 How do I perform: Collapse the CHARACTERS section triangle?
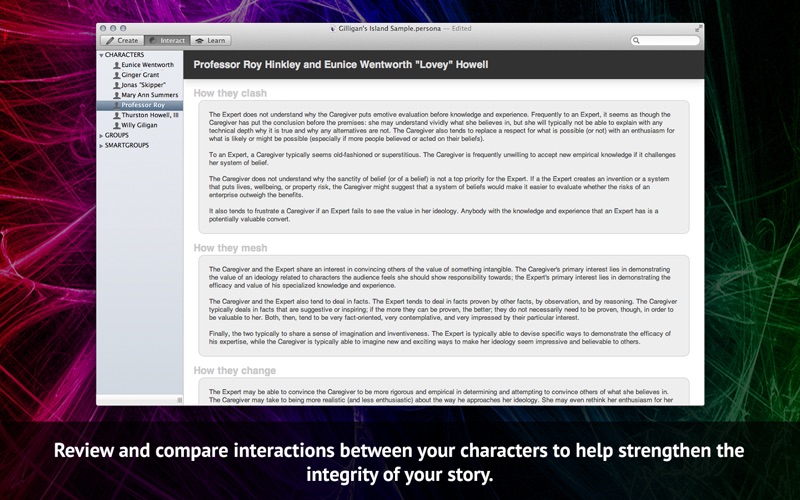tap(101, 55)
